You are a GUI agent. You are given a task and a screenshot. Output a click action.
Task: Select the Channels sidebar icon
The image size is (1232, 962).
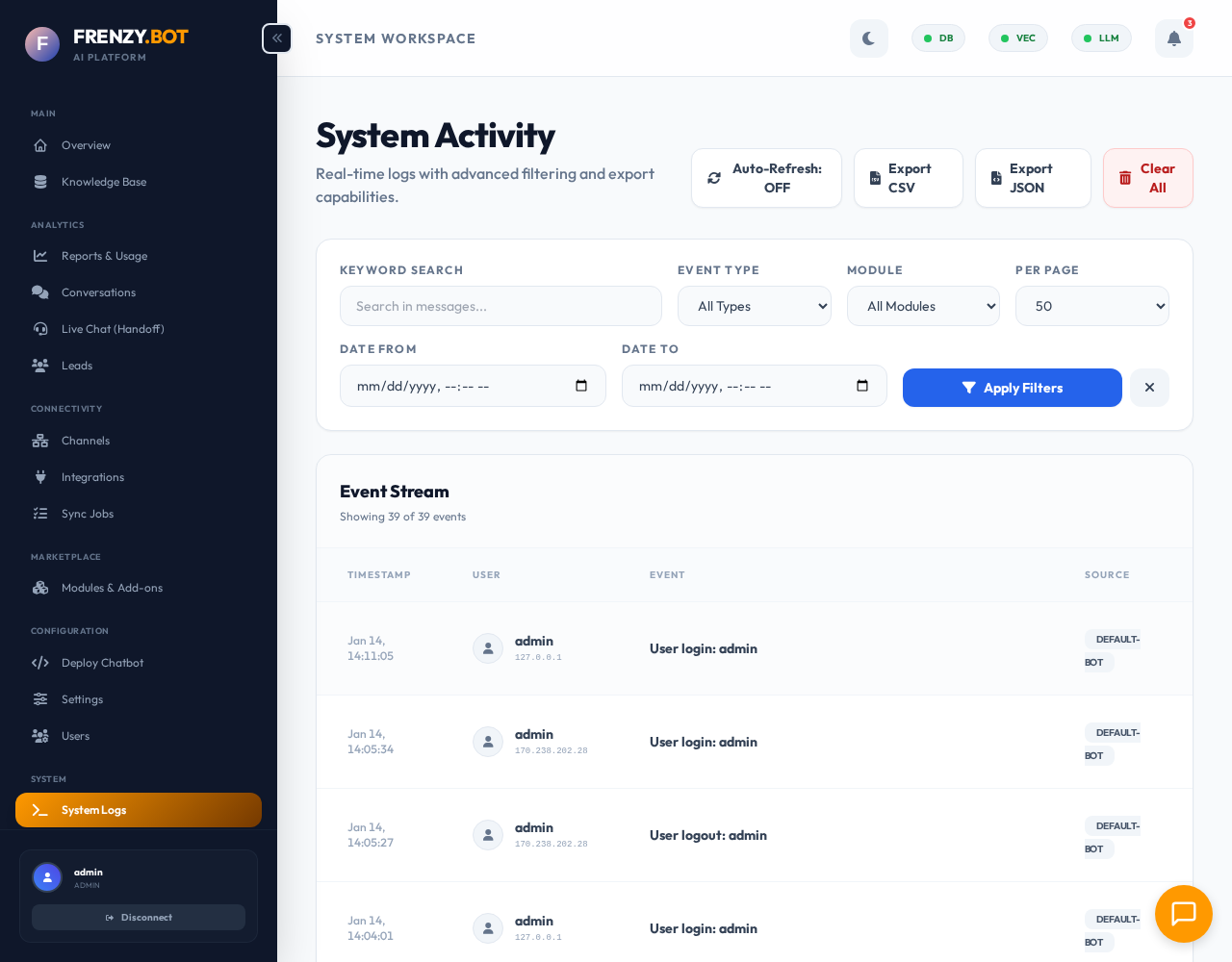[40, 441]
